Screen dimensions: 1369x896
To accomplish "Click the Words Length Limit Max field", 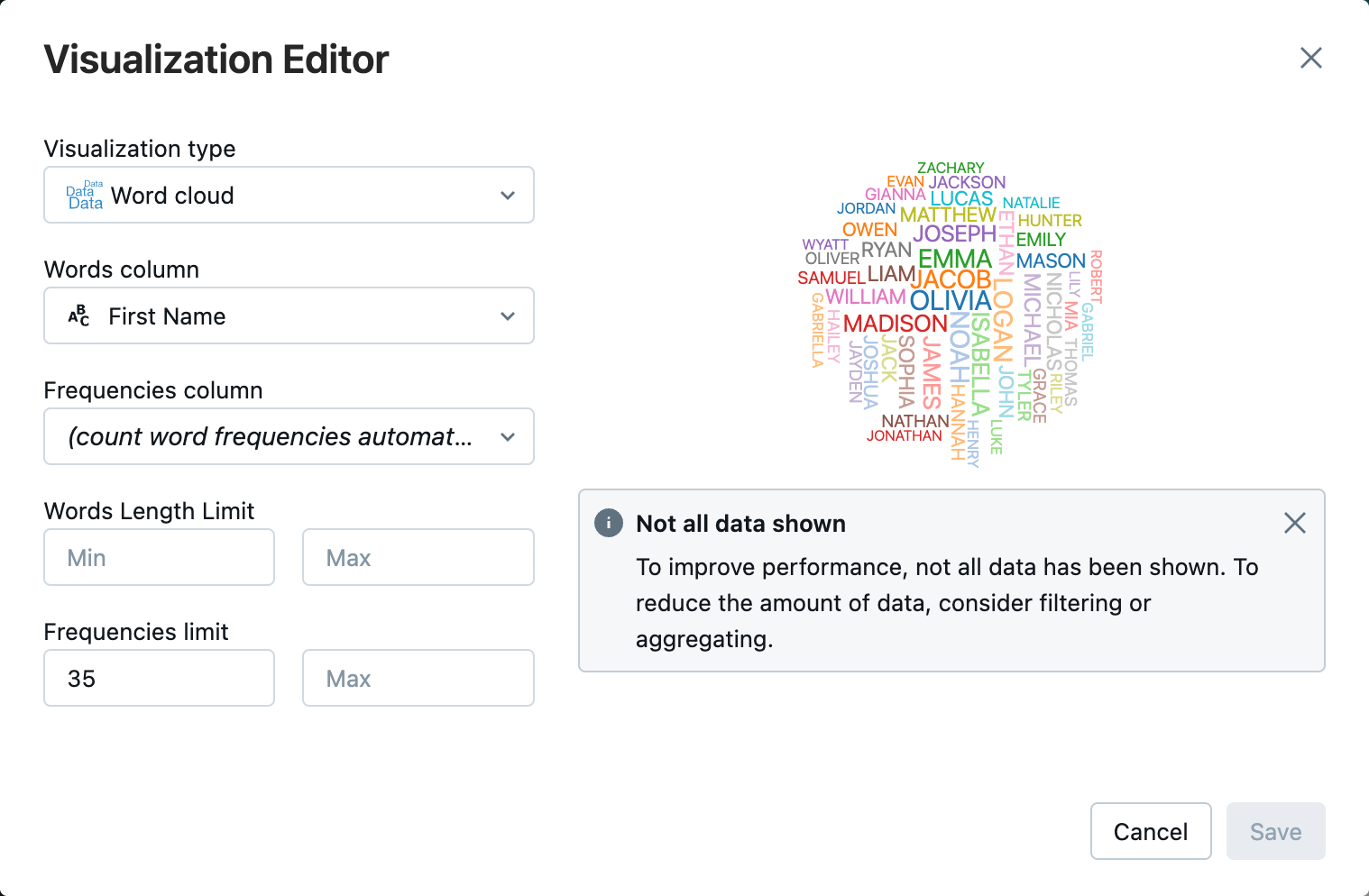I will [418, 558].
